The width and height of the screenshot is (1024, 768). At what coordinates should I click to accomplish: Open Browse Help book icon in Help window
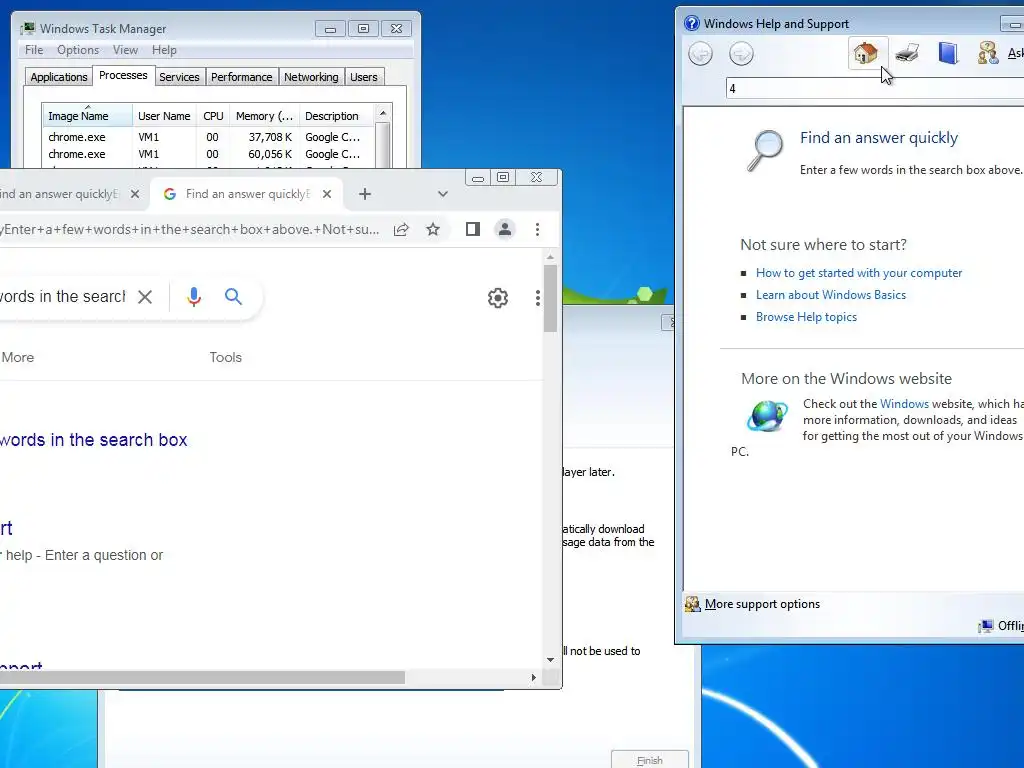coord(948,53)
